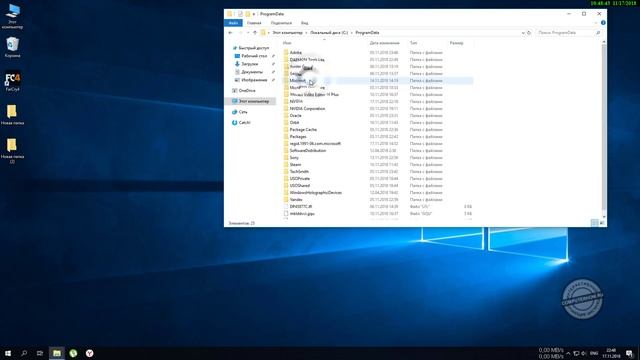
Task: Select Сеть in the navigation pane
Action: pos(240,112)
